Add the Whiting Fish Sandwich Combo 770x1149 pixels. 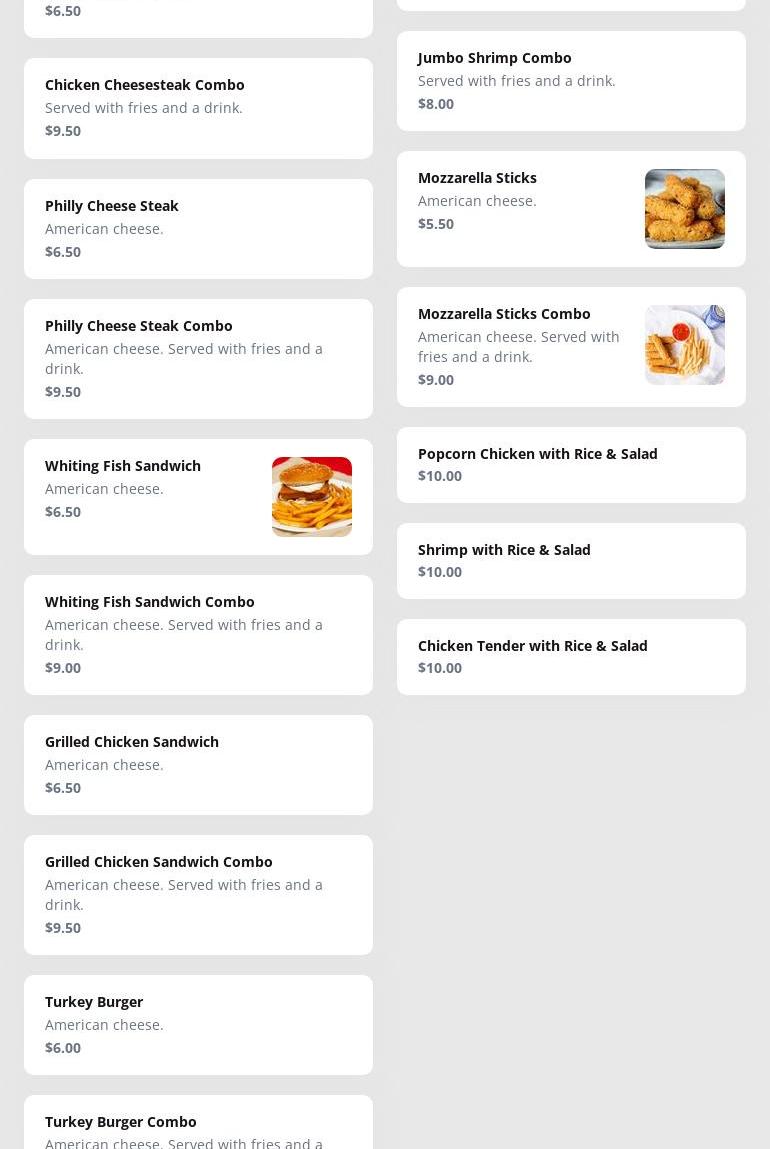(150, 602)
